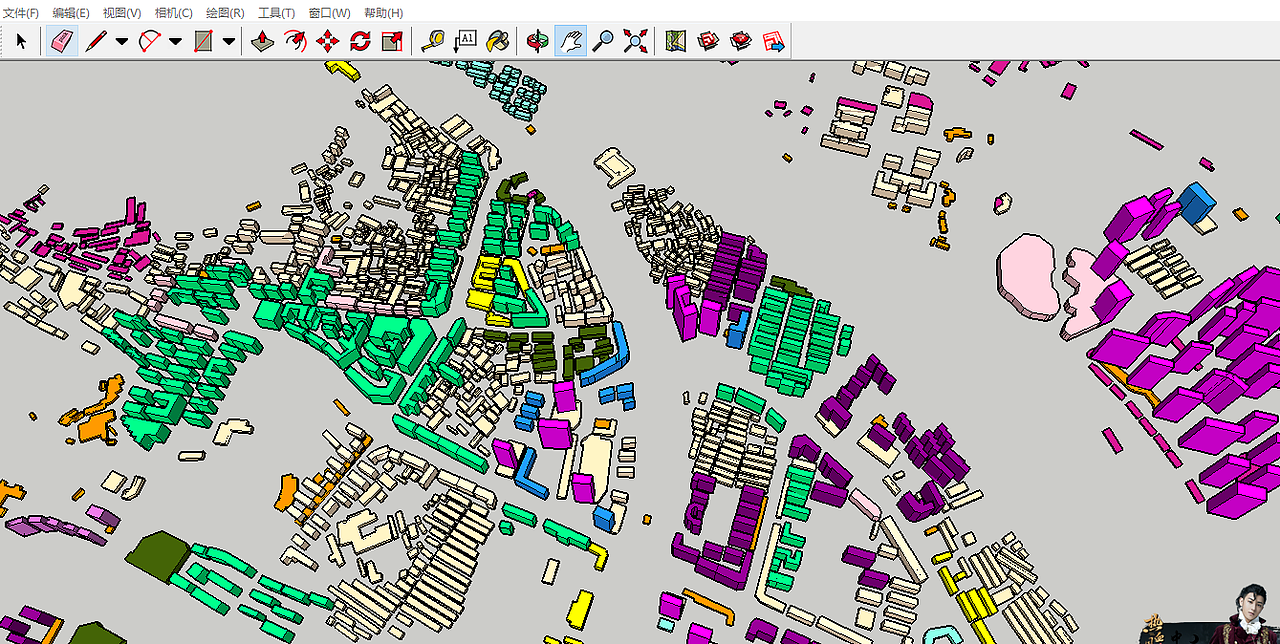Screen dimensions: 1280x644
Task: Select the Eraser tool in the toolbar
Action: 60,41
